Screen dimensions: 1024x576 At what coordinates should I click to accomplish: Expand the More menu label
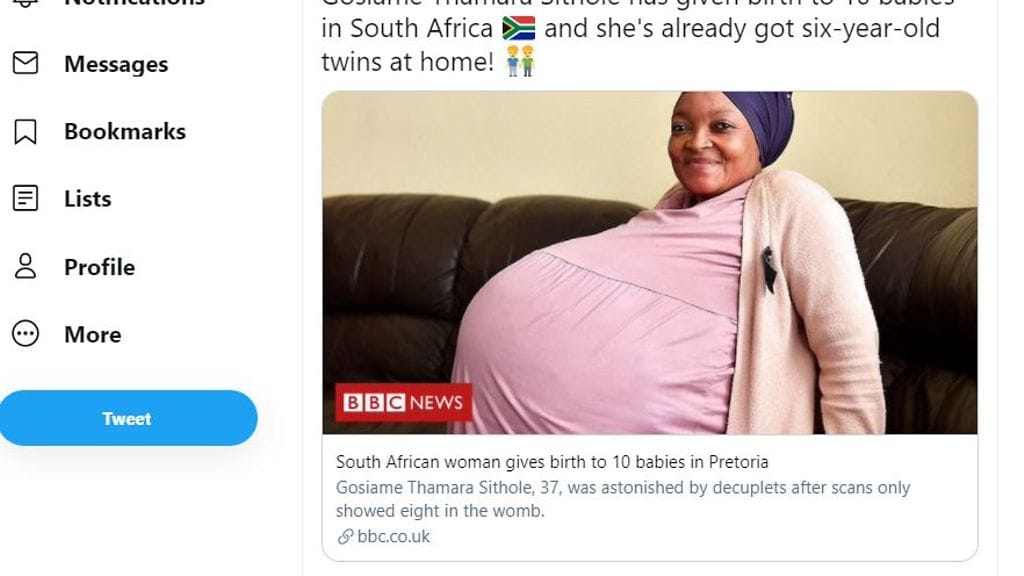pos(93,335)
